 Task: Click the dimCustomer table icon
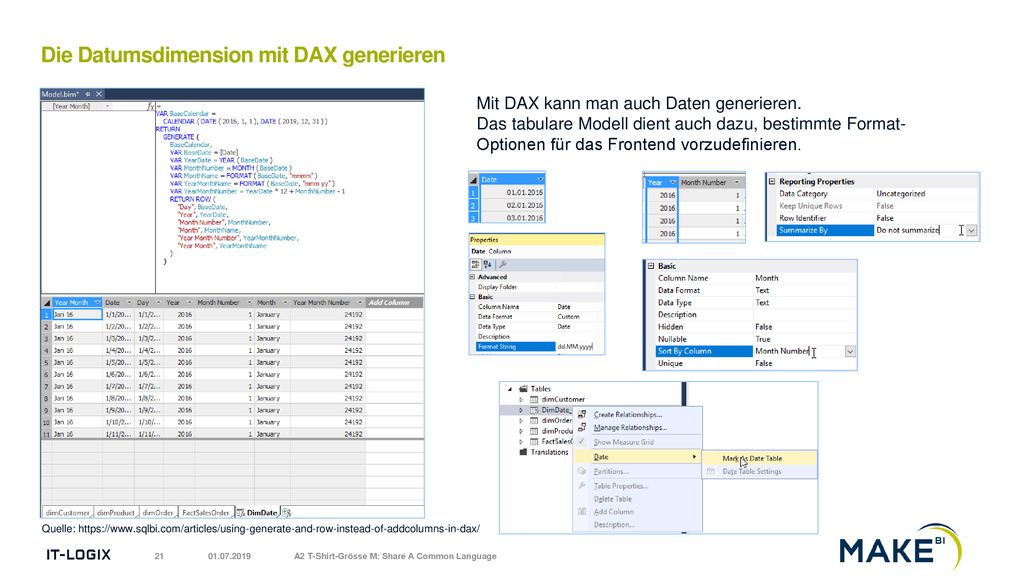point(534,399)
